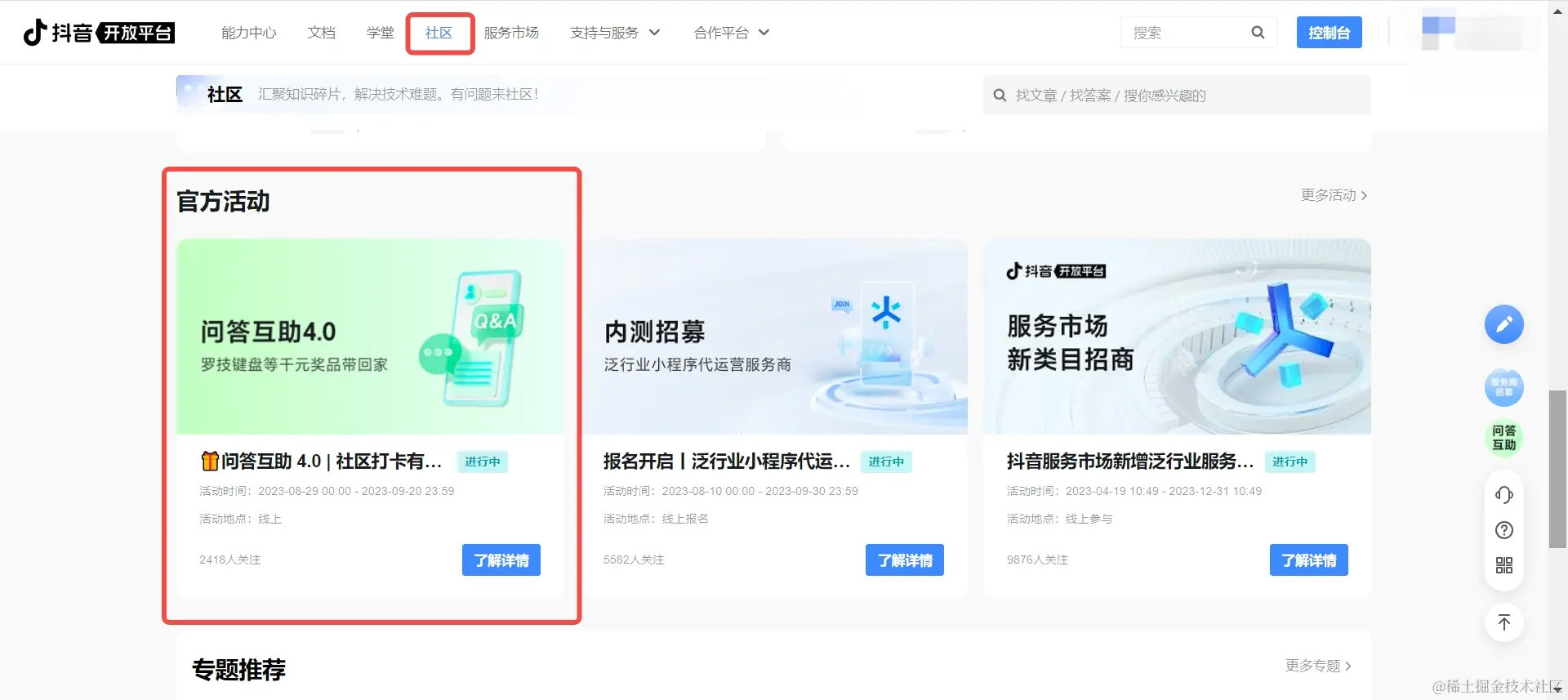Click the 活动地点：线上参与 text
Screen dimensions: 1568x700
coord(1059,519)
